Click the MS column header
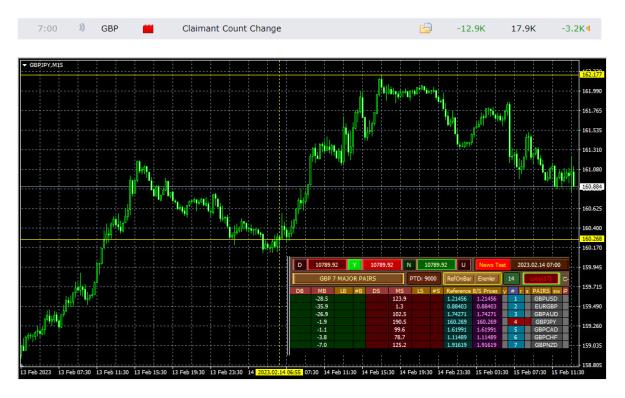Viewport: 625px width, 398px height. [x=399, y=291]
